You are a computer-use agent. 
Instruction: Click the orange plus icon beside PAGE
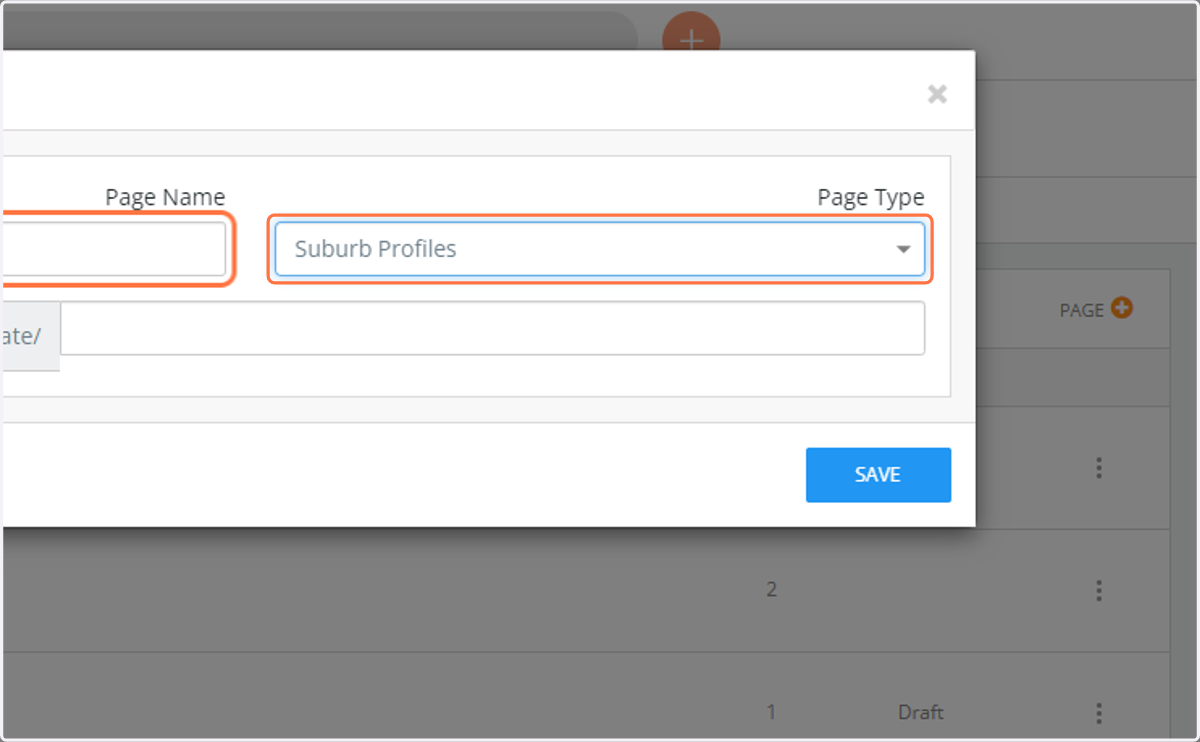1122,309
